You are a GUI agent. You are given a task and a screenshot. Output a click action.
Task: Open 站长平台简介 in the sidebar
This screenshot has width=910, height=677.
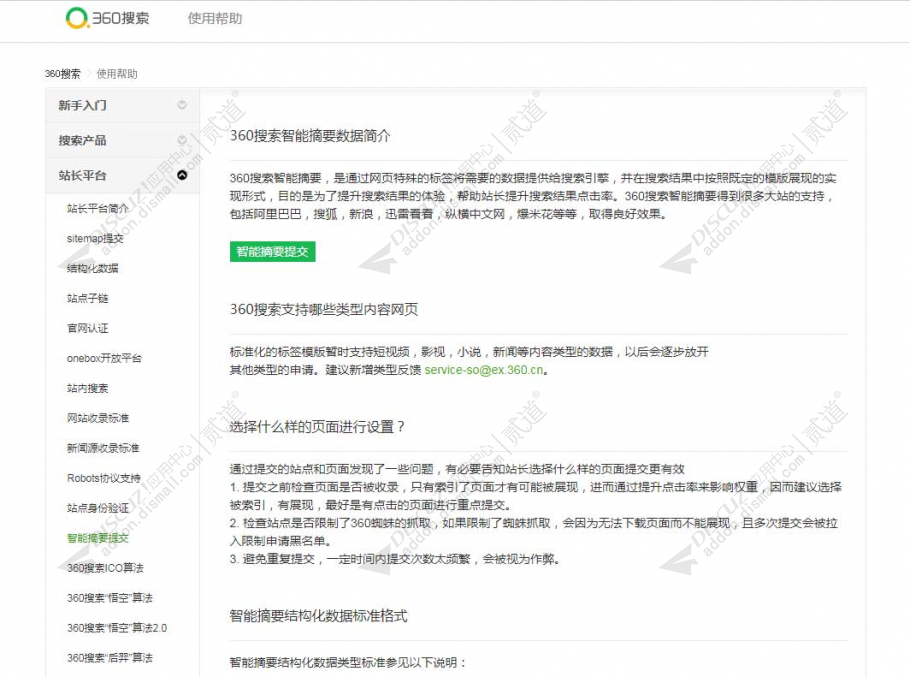coord(98,208)
